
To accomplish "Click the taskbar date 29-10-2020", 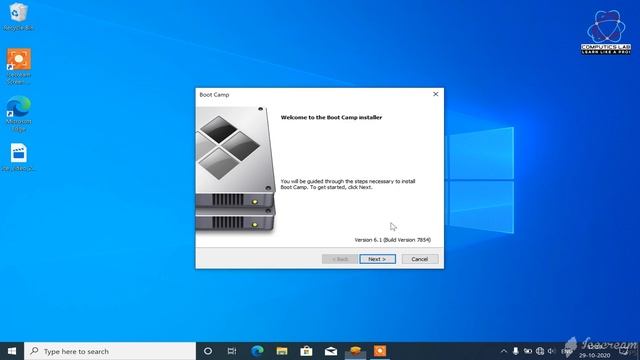I will [x=594, y=356].
